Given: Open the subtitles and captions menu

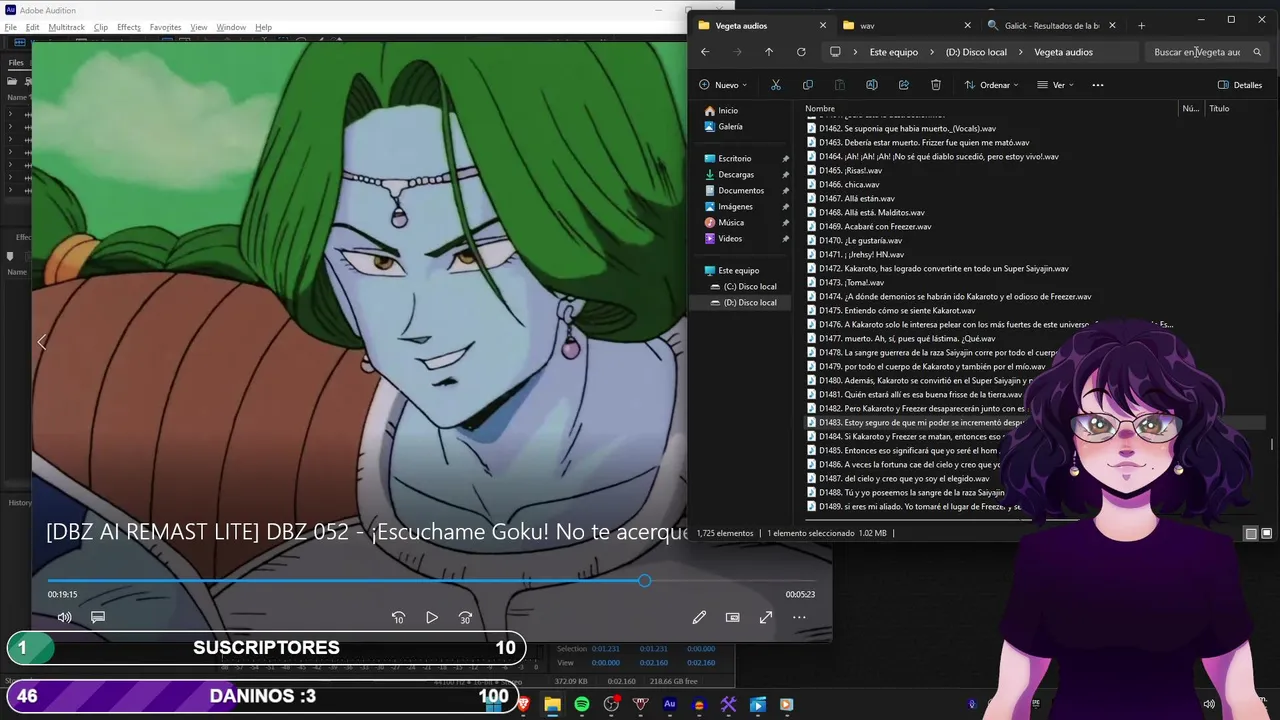Looking at the screenshot, I should (x=98, y=618).
